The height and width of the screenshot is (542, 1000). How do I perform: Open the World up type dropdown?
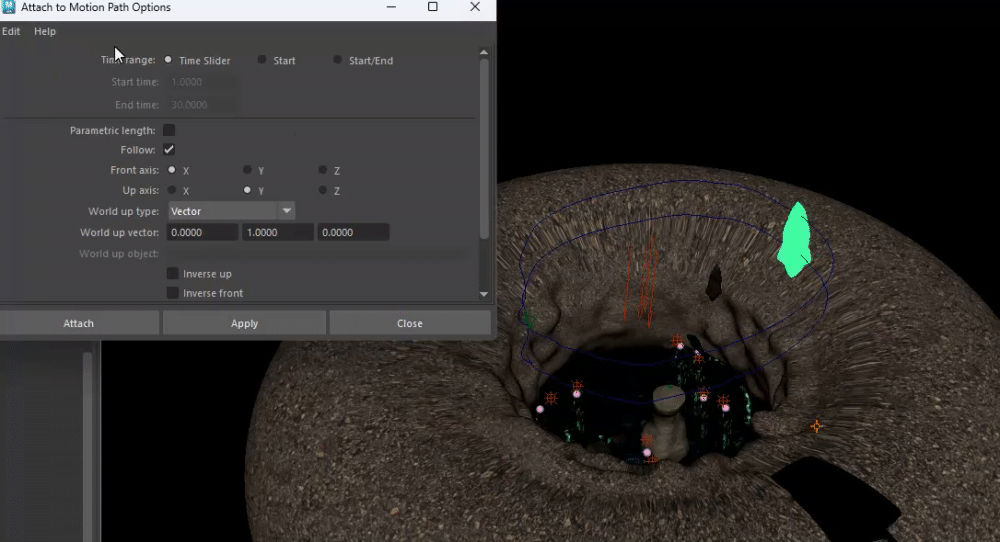point(231,211)
